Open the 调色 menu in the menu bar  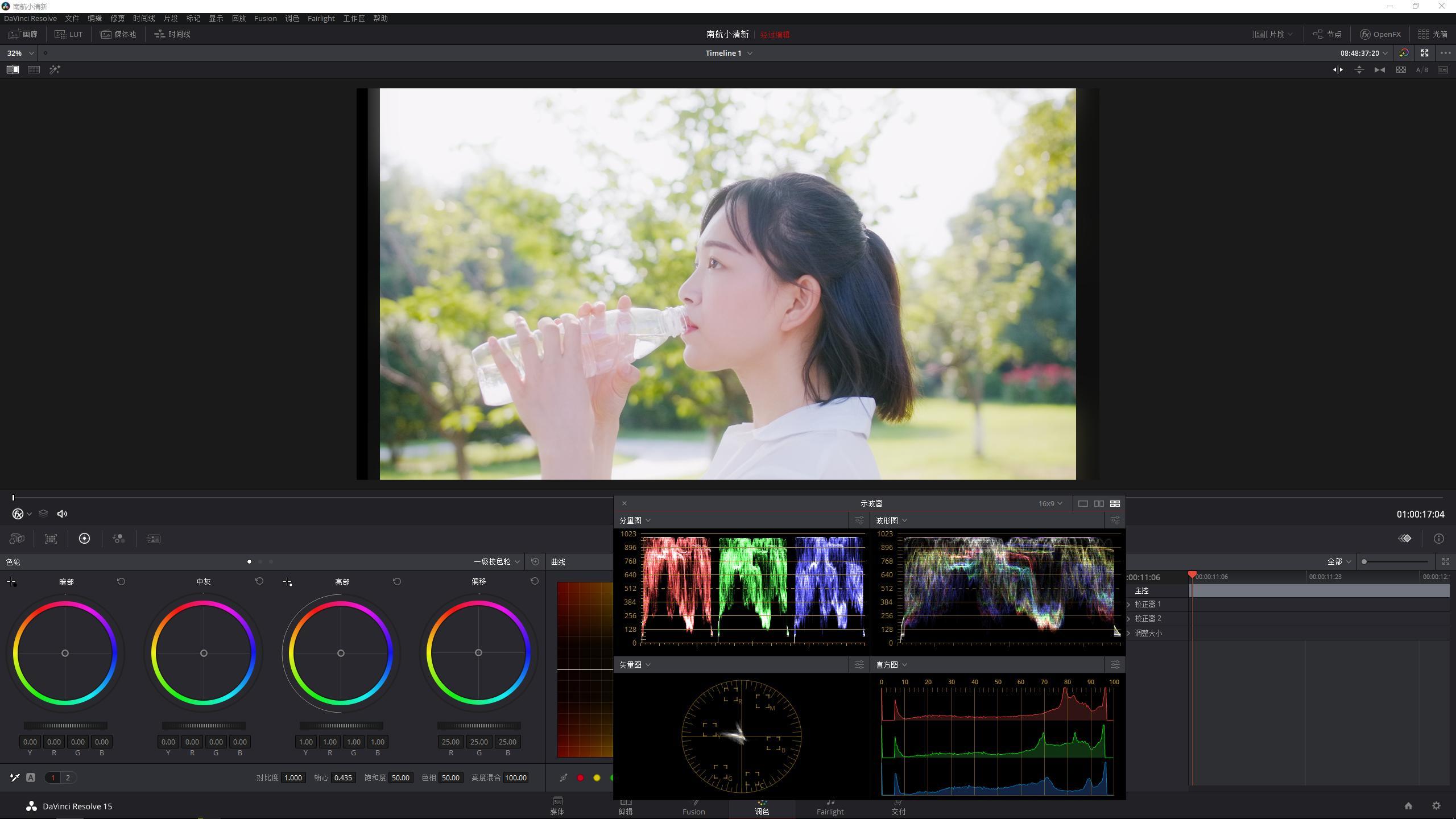[x=292, y=18]
